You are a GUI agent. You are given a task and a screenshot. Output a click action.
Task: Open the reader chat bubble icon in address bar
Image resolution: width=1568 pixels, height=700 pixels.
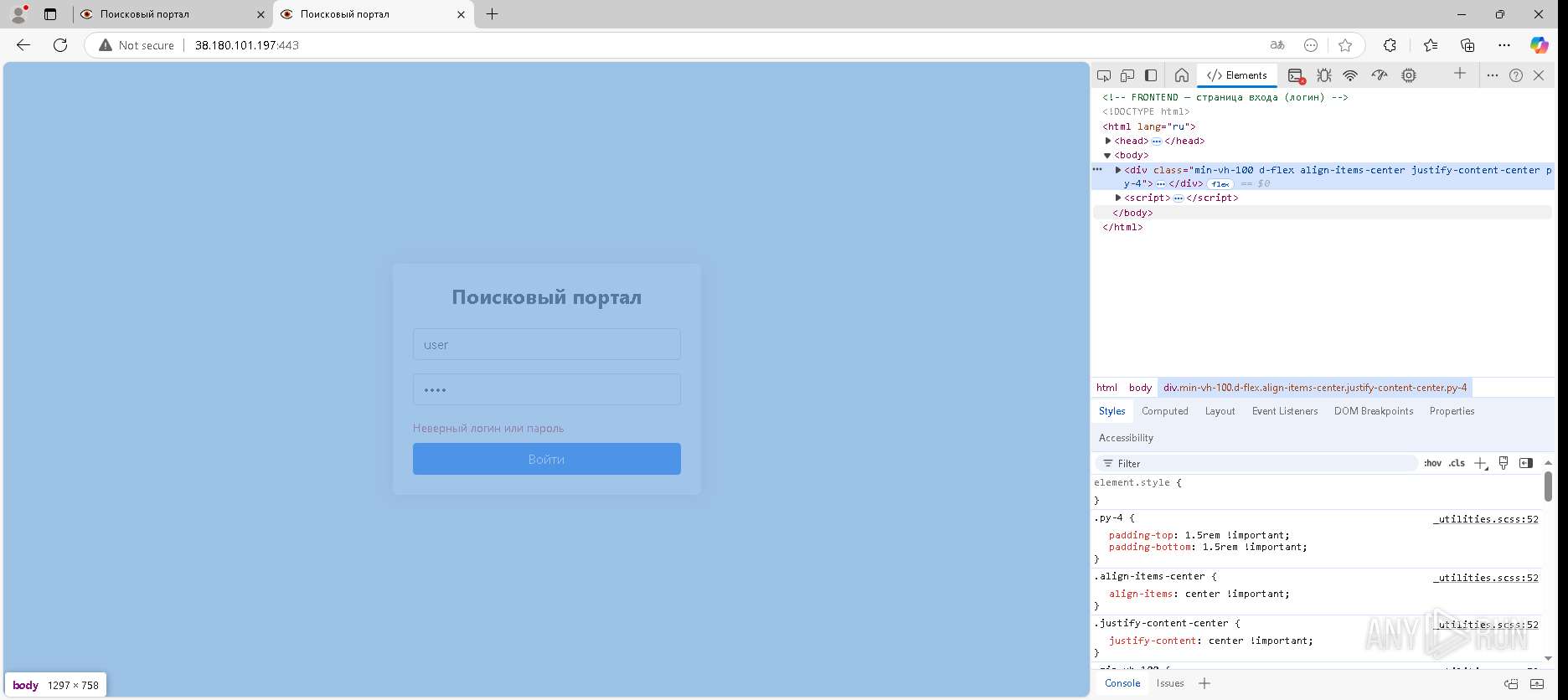coord(1311,45)
